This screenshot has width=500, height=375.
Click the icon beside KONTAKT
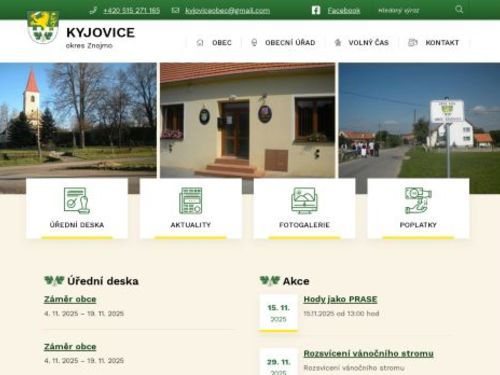[413, 43]
